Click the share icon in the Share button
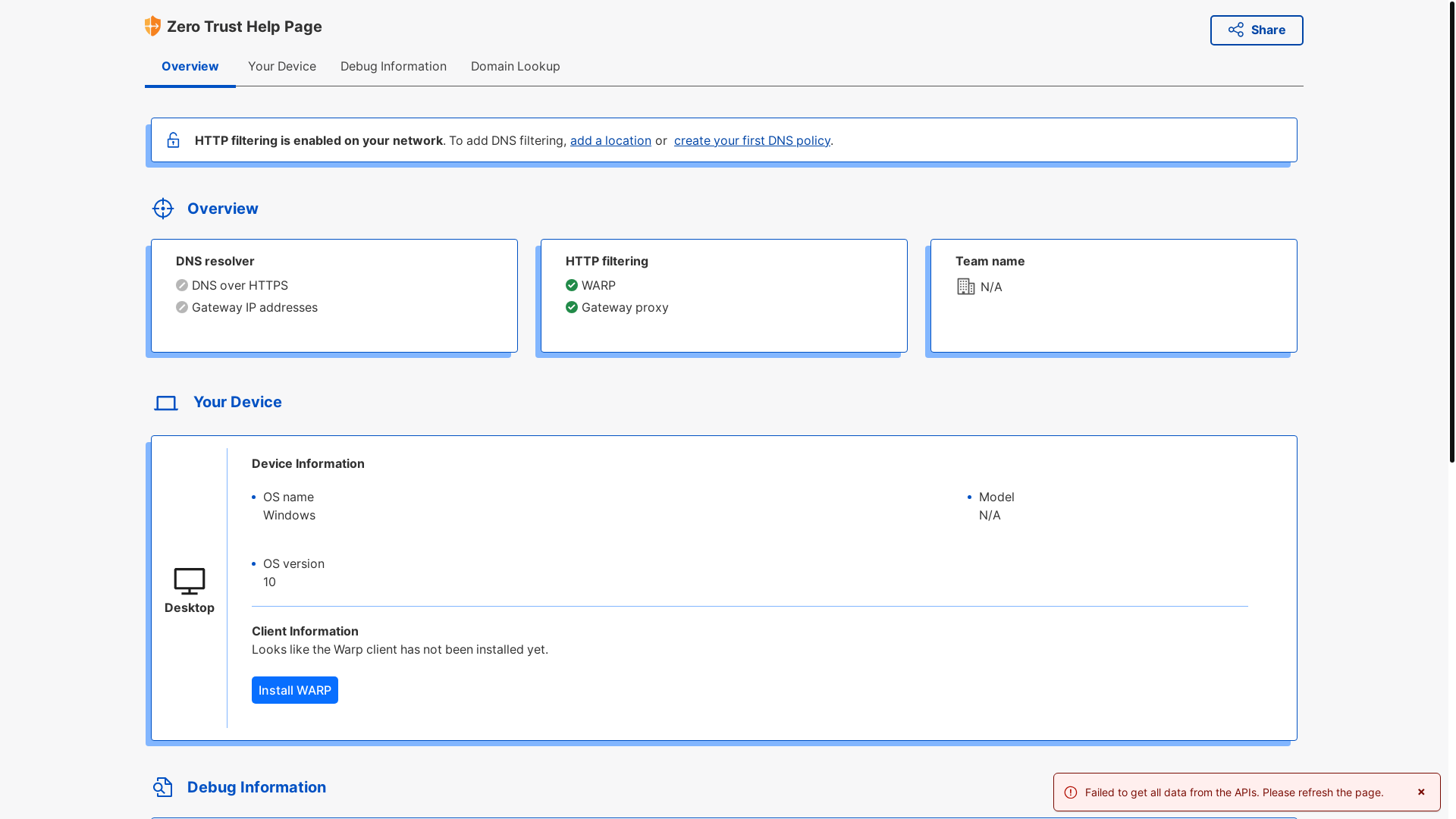The height and width of the screenshot is (819, 1456). pyautogui.click(x=1236, y=30)
